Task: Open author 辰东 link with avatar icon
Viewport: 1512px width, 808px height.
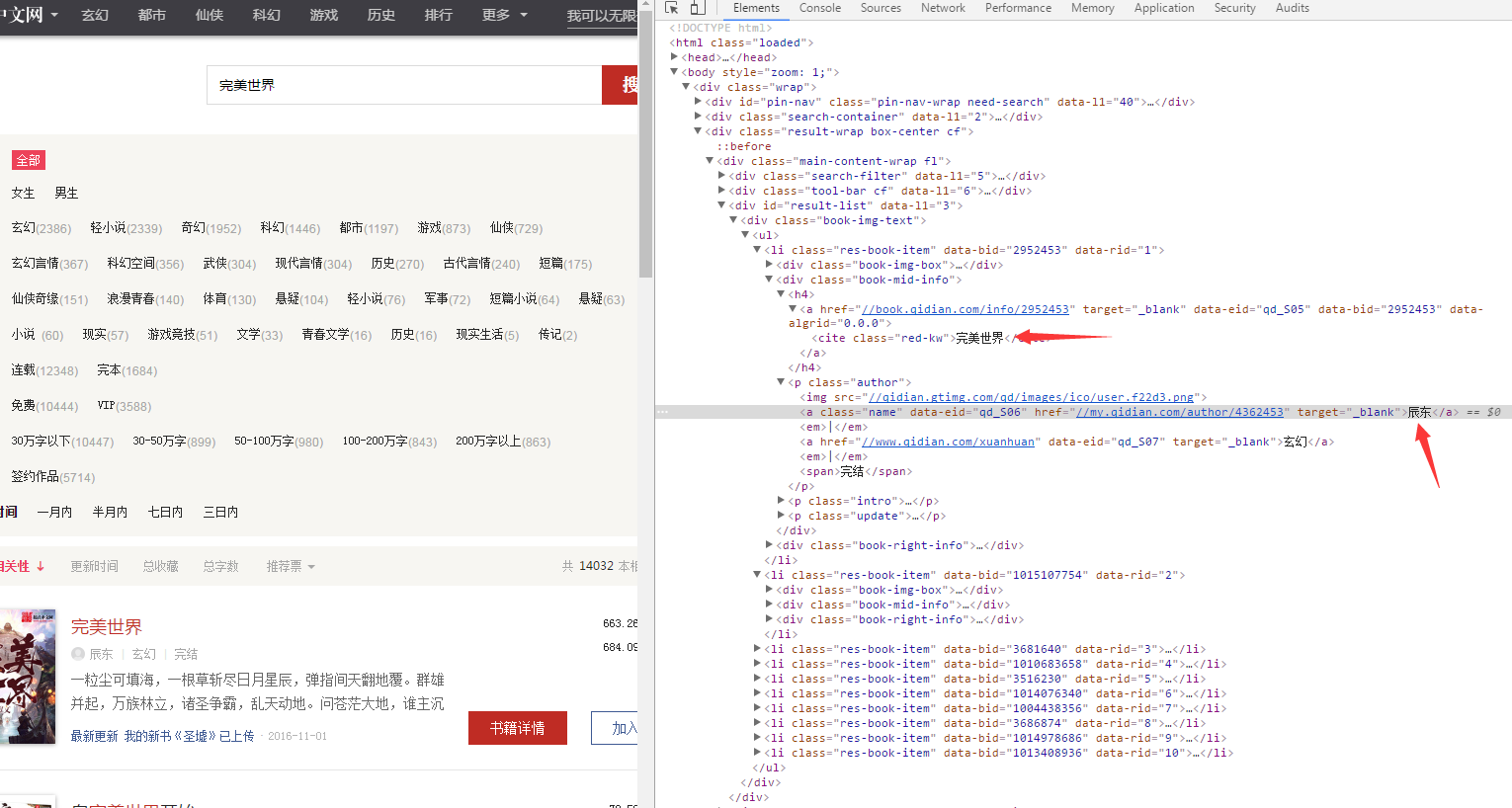Action: coord(92,654)
